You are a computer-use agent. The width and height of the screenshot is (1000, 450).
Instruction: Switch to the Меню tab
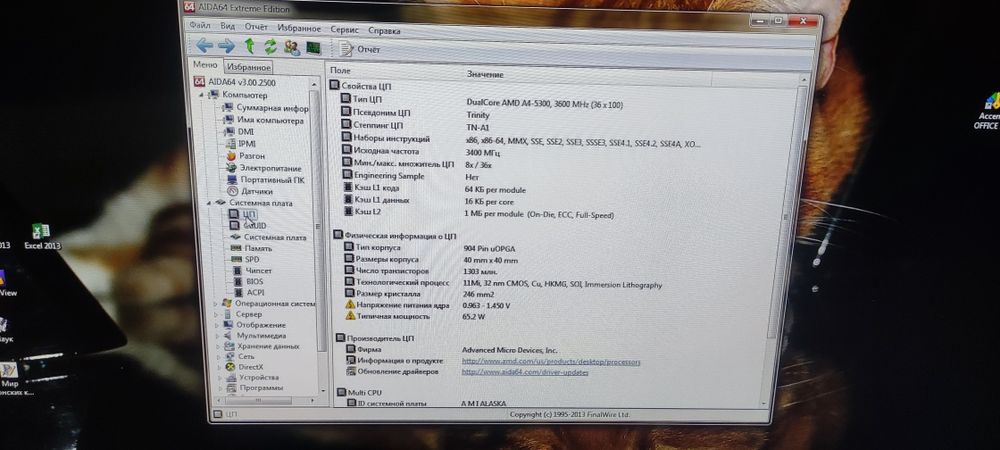point(205,65)
